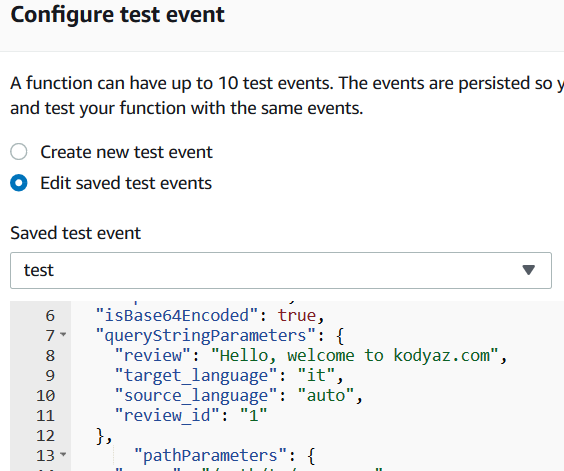
Task: Collapse queryStringParameters fold arrow at line 7
Action: point(63,335)
